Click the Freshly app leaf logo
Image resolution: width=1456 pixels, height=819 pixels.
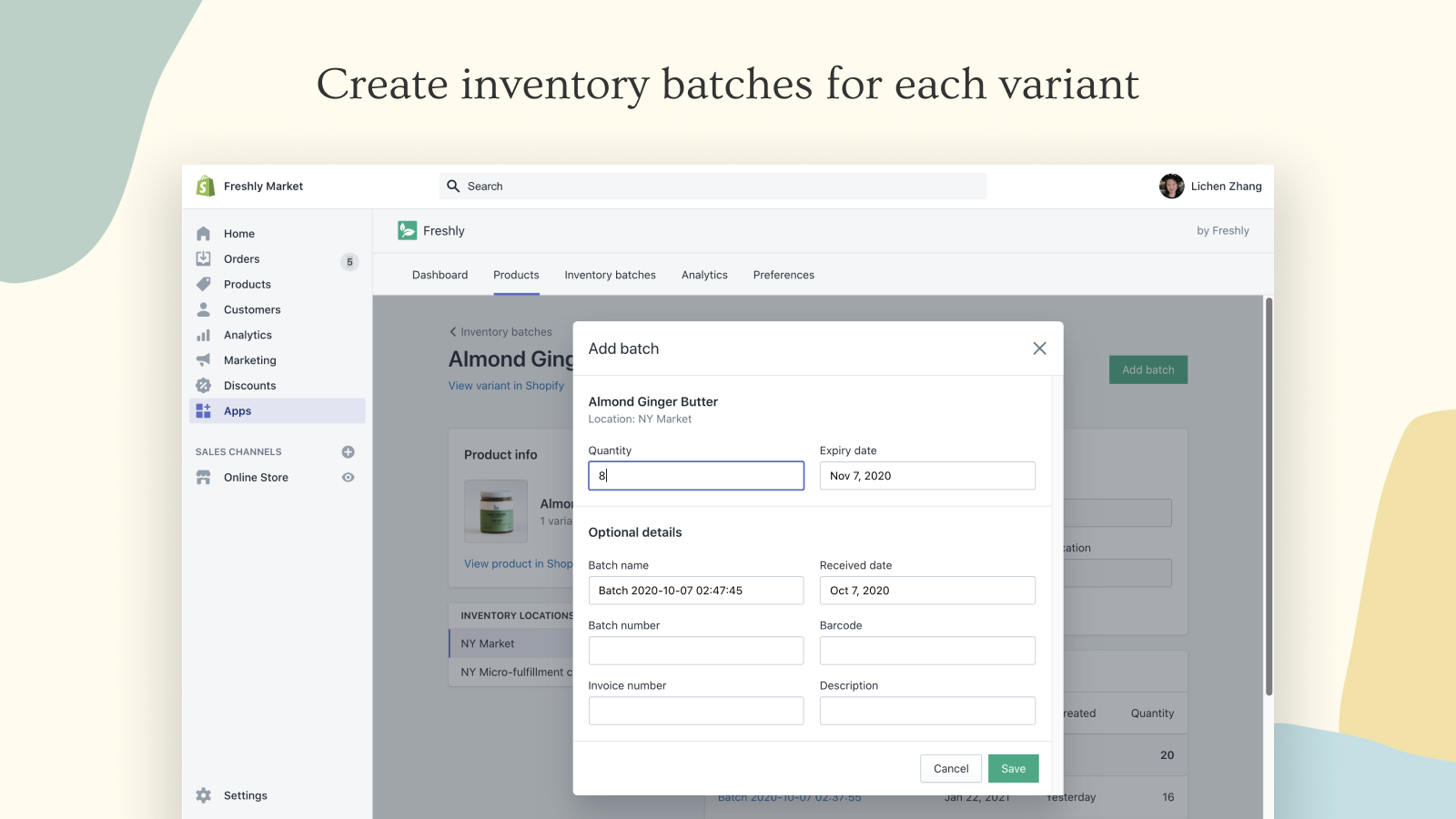[x=407, y=230]
